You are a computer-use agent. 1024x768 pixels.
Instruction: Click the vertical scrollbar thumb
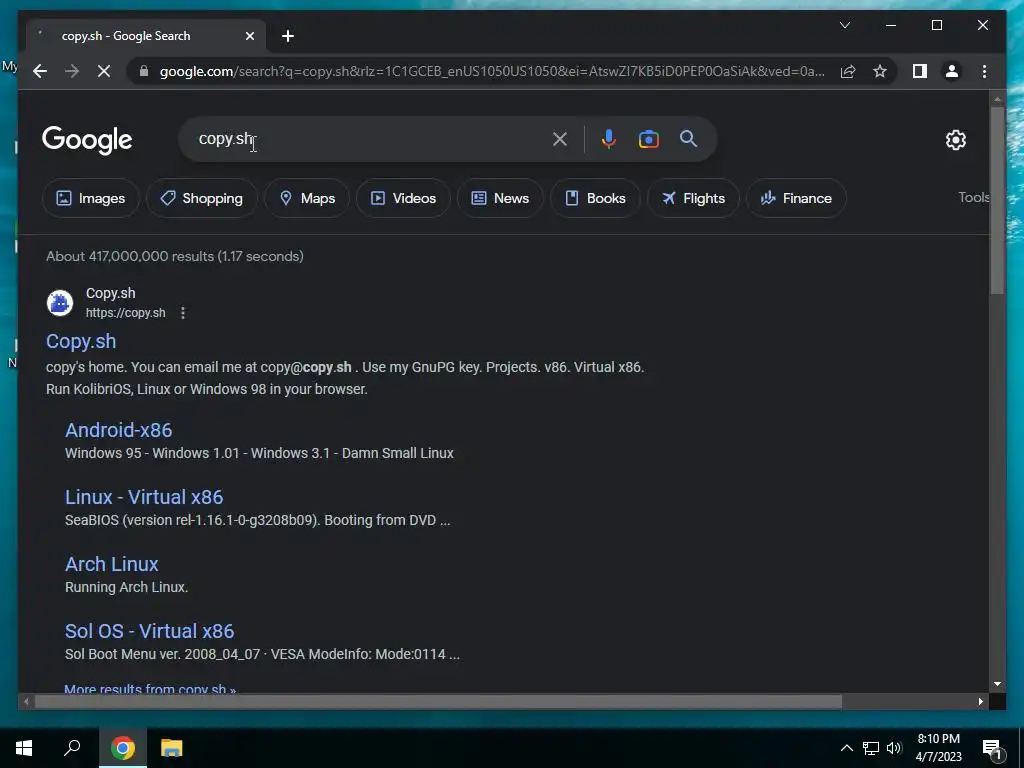(997, 200)
